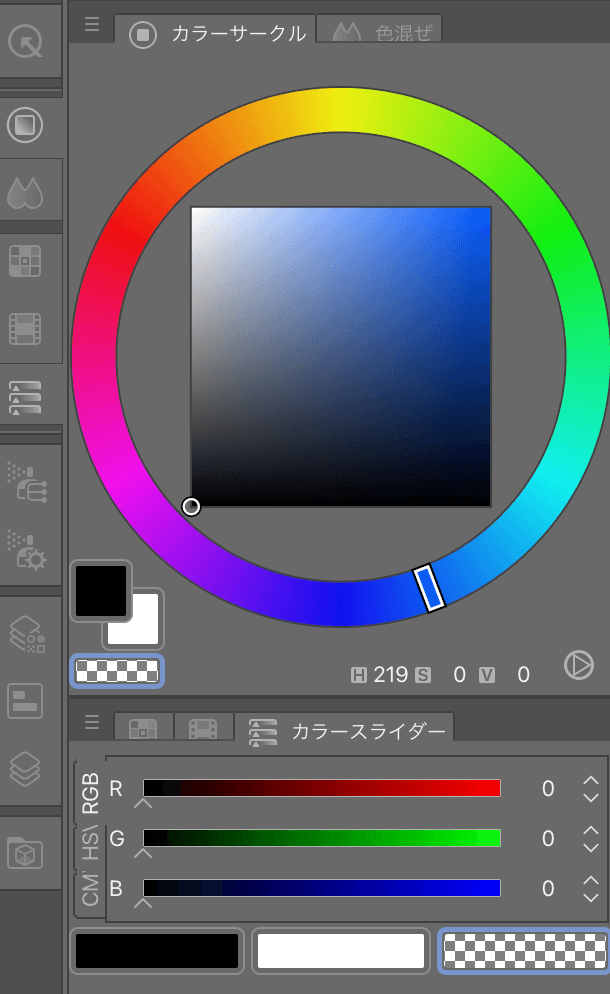Increase the R value with up arrow
Image resolution: width=610 pixels, height=994 pixels.
[591, 780]
